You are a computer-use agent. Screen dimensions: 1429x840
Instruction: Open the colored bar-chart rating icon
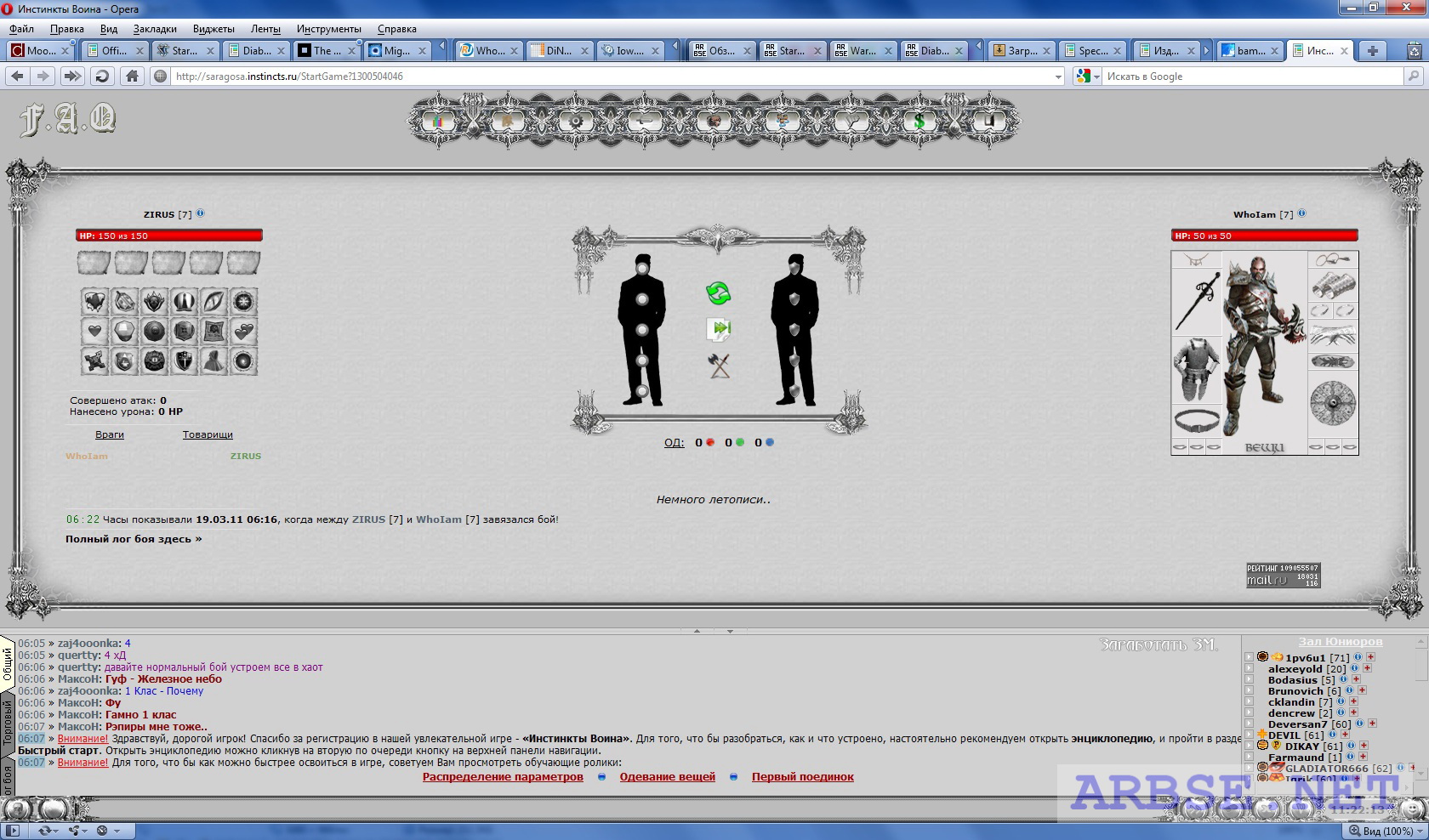[x=439, y=122]
